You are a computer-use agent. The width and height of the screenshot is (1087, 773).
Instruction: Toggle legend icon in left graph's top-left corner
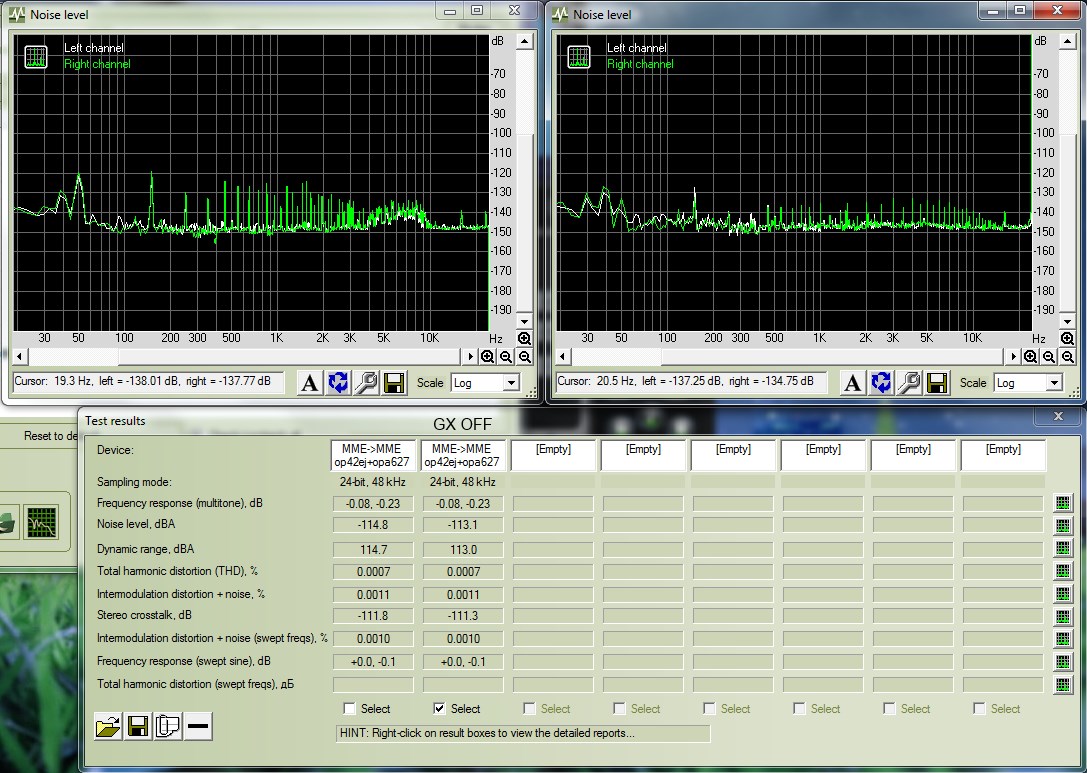click(37, 56)
